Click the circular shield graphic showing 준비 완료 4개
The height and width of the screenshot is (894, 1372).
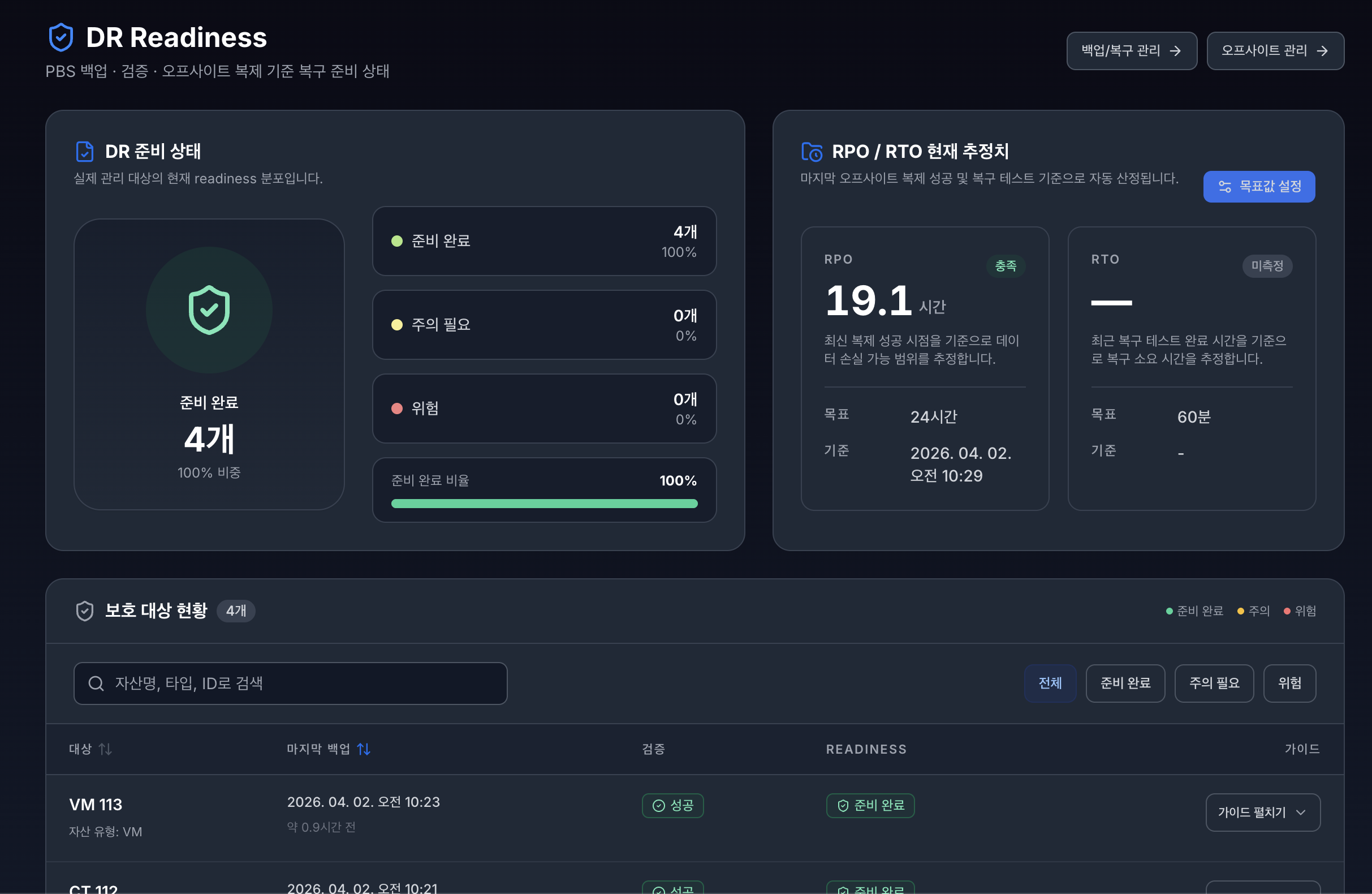pyautogui.click(x=209, y=310)
